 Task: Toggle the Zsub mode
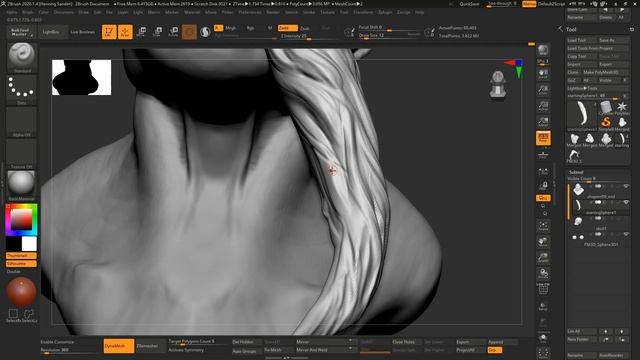(305, 28)
